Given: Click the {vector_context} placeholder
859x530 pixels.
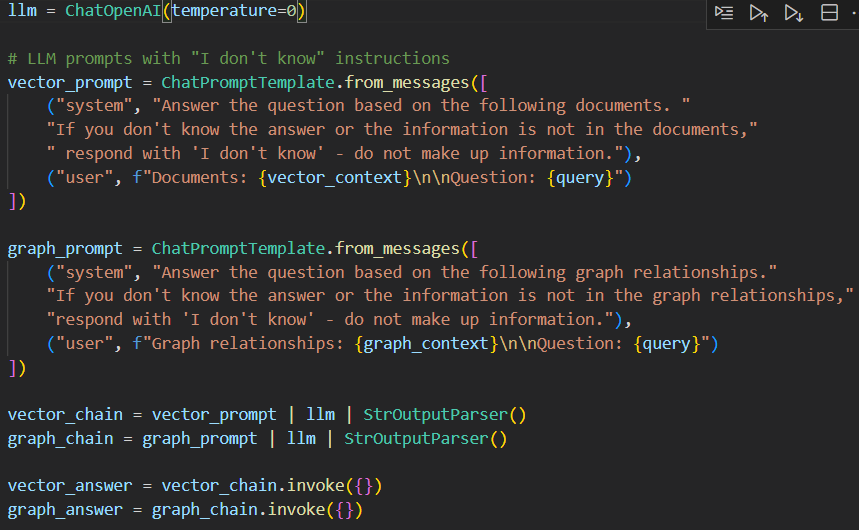Looking at the screenshot, I should click(335, 178).
